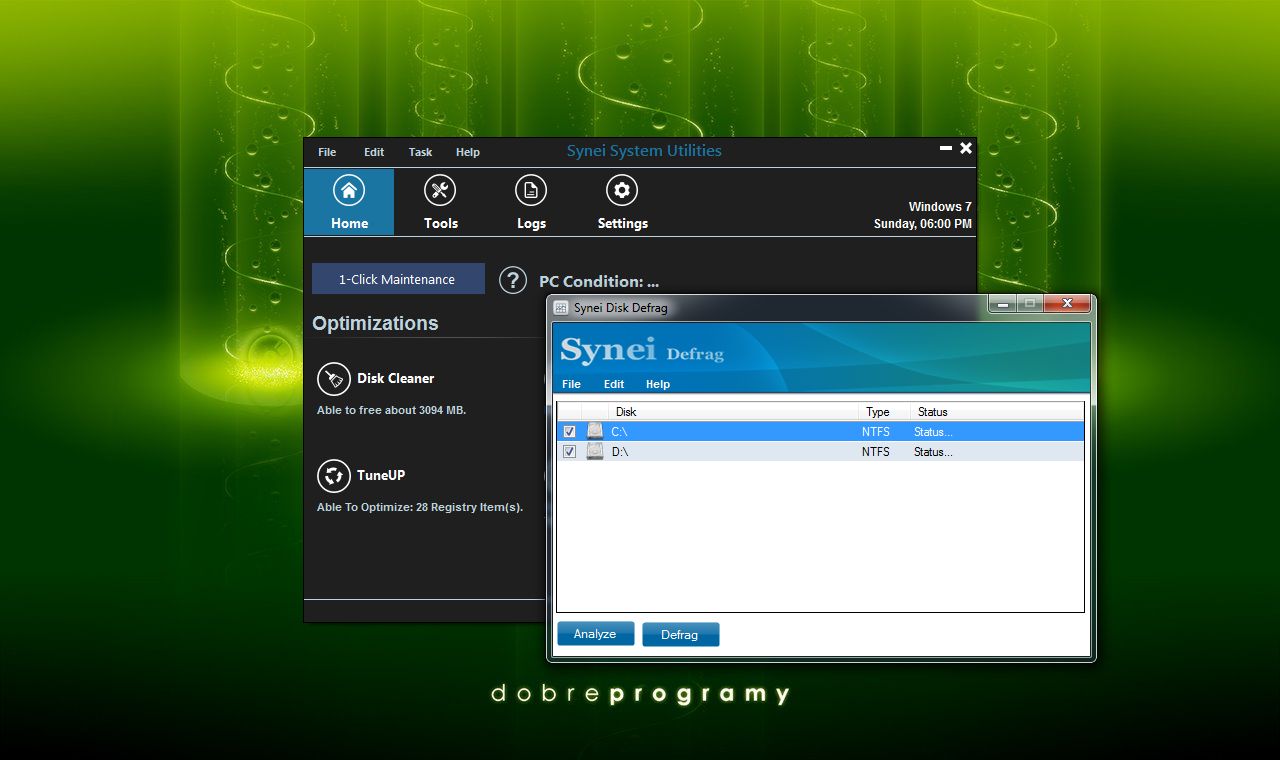Click 'Able to free about 3094 MB.' text
The width and height of the screenshot is (1280, 760).
(x=391, y=410)
